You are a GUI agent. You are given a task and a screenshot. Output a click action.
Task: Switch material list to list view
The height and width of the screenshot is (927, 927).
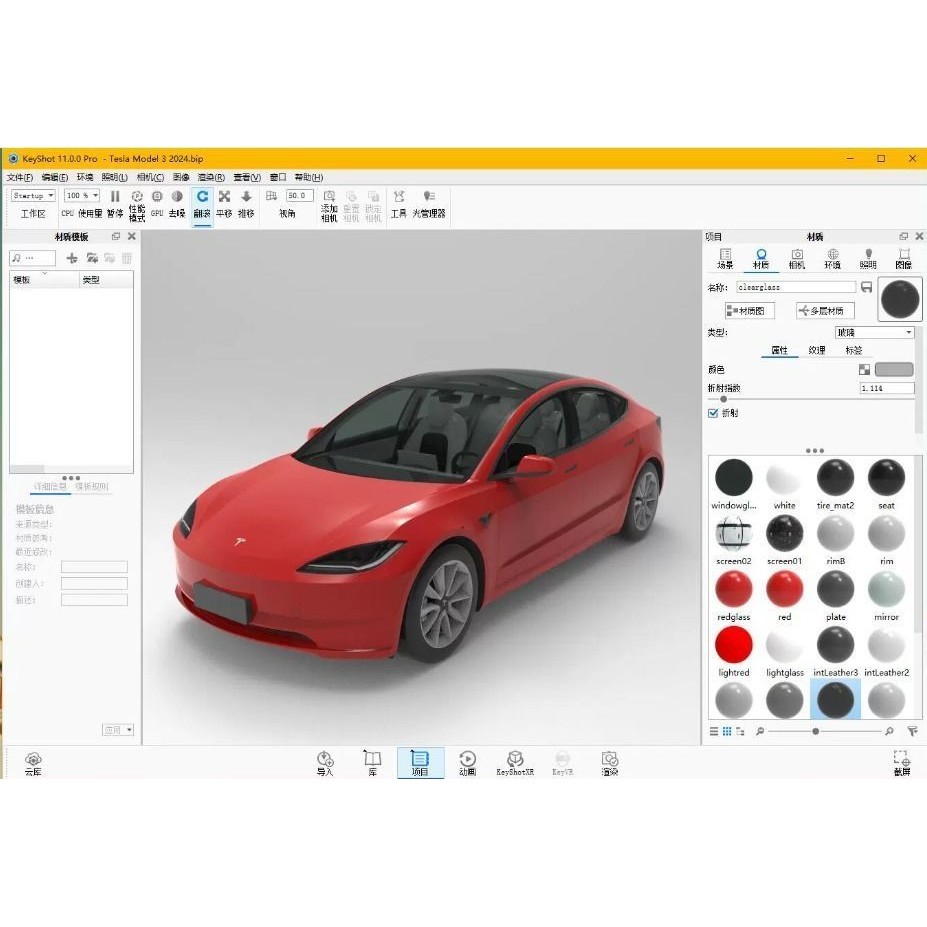[714, 731]
